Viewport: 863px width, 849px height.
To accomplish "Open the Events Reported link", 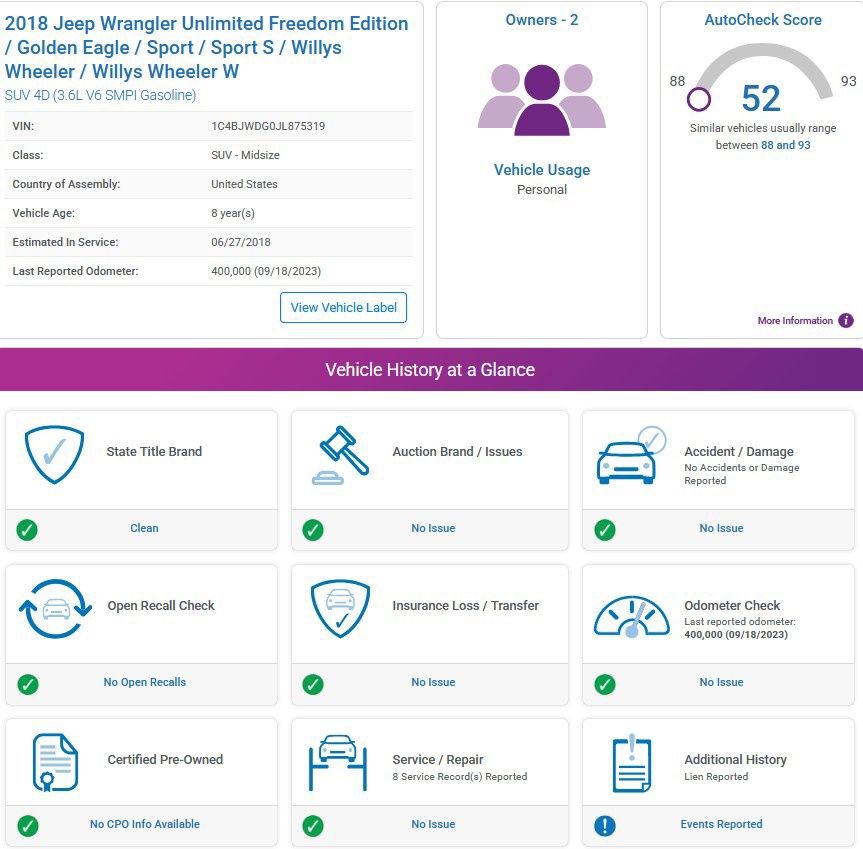I will 721,824.
